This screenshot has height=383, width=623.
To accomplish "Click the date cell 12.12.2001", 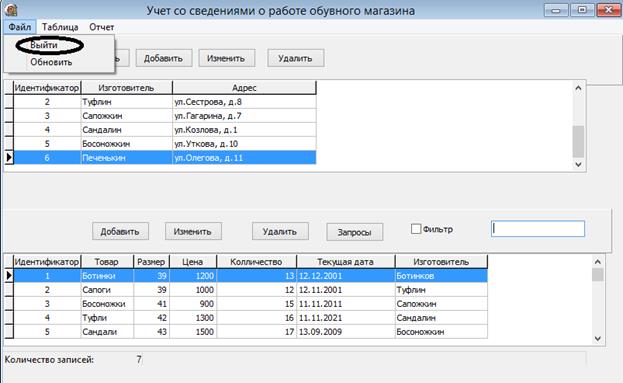I will (346, 276).
